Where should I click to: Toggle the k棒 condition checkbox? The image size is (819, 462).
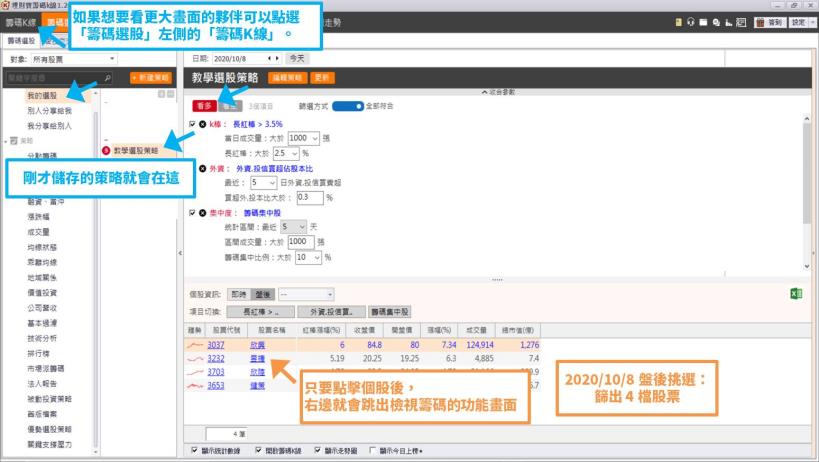[192, 124]
